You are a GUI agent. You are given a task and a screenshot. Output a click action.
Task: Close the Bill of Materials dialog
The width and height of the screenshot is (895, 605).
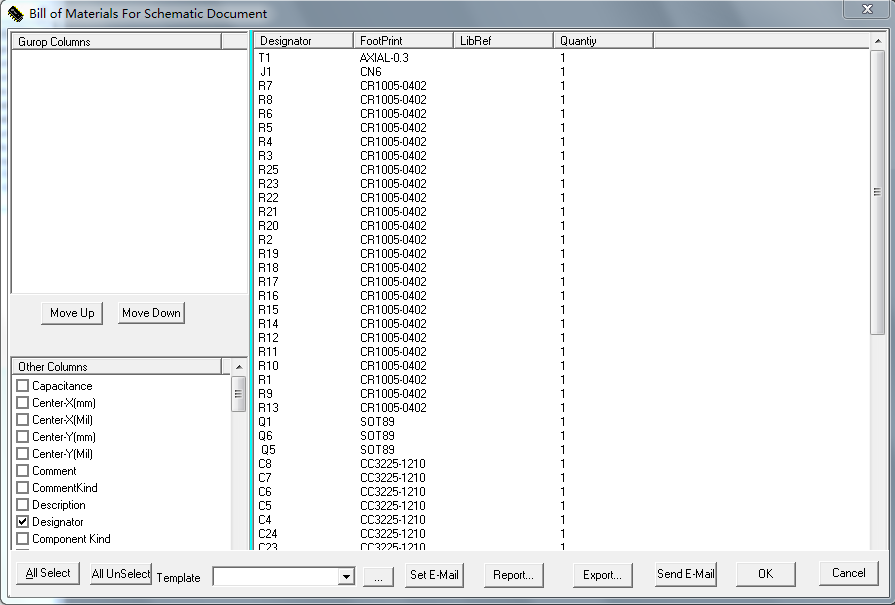point(865,9)
